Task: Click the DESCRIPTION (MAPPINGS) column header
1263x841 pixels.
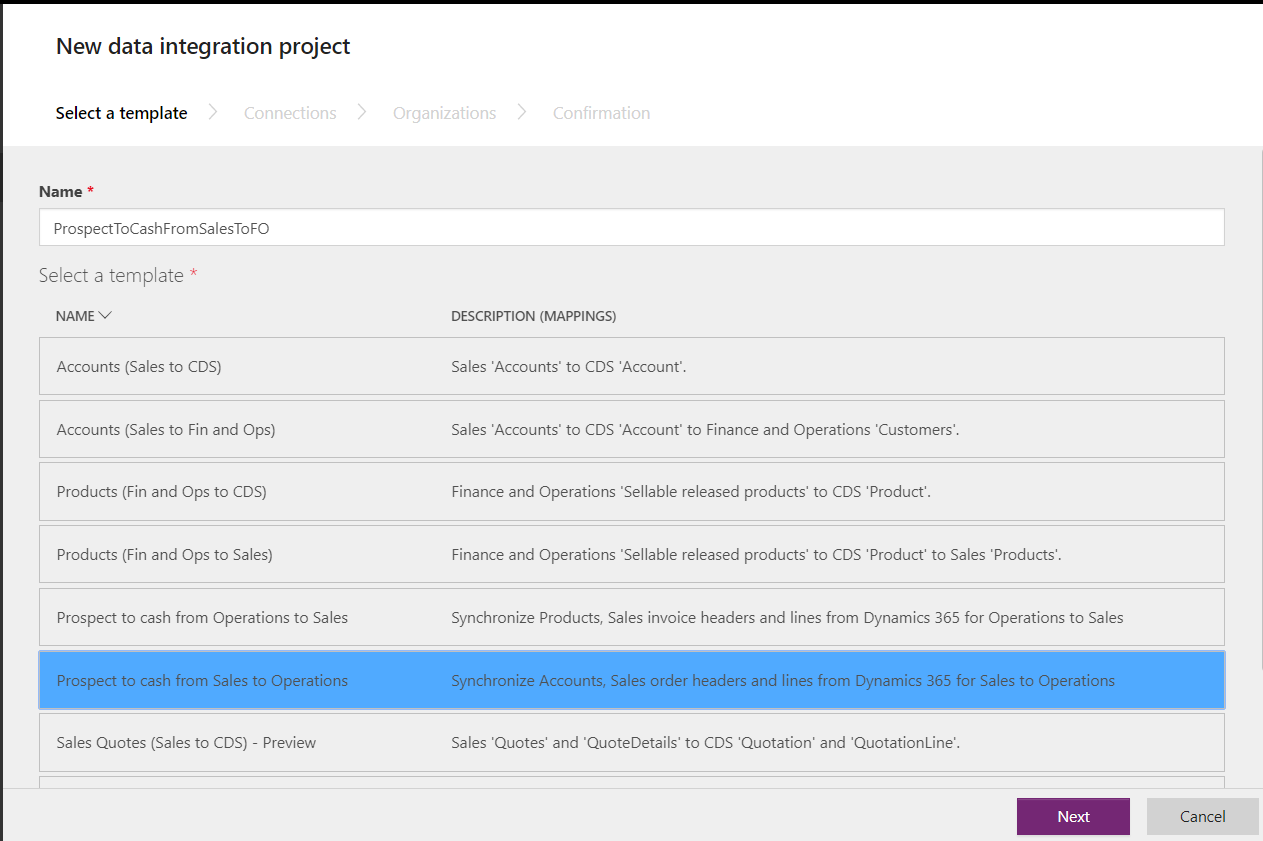Action: (x=533, y=316)
